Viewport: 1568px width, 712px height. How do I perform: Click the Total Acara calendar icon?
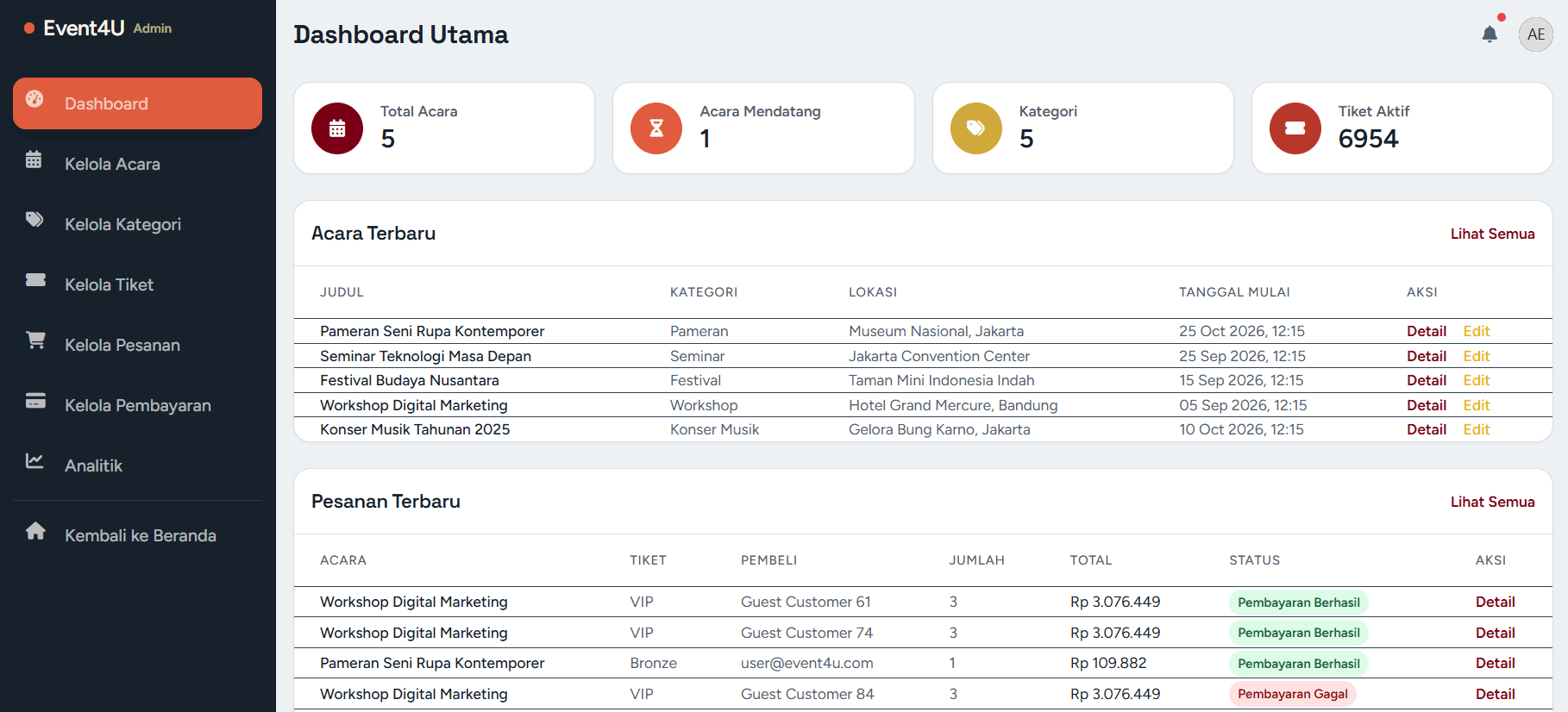pos(337,128)
